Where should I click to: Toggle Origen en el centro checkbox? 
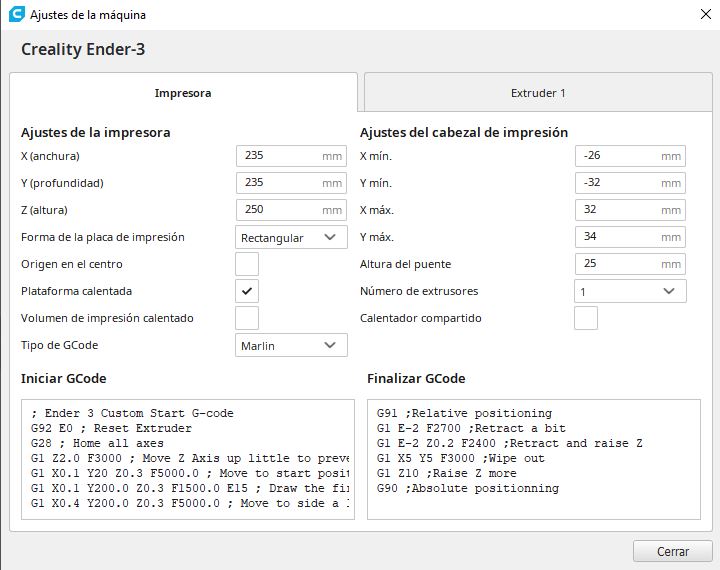click(246, 264)
